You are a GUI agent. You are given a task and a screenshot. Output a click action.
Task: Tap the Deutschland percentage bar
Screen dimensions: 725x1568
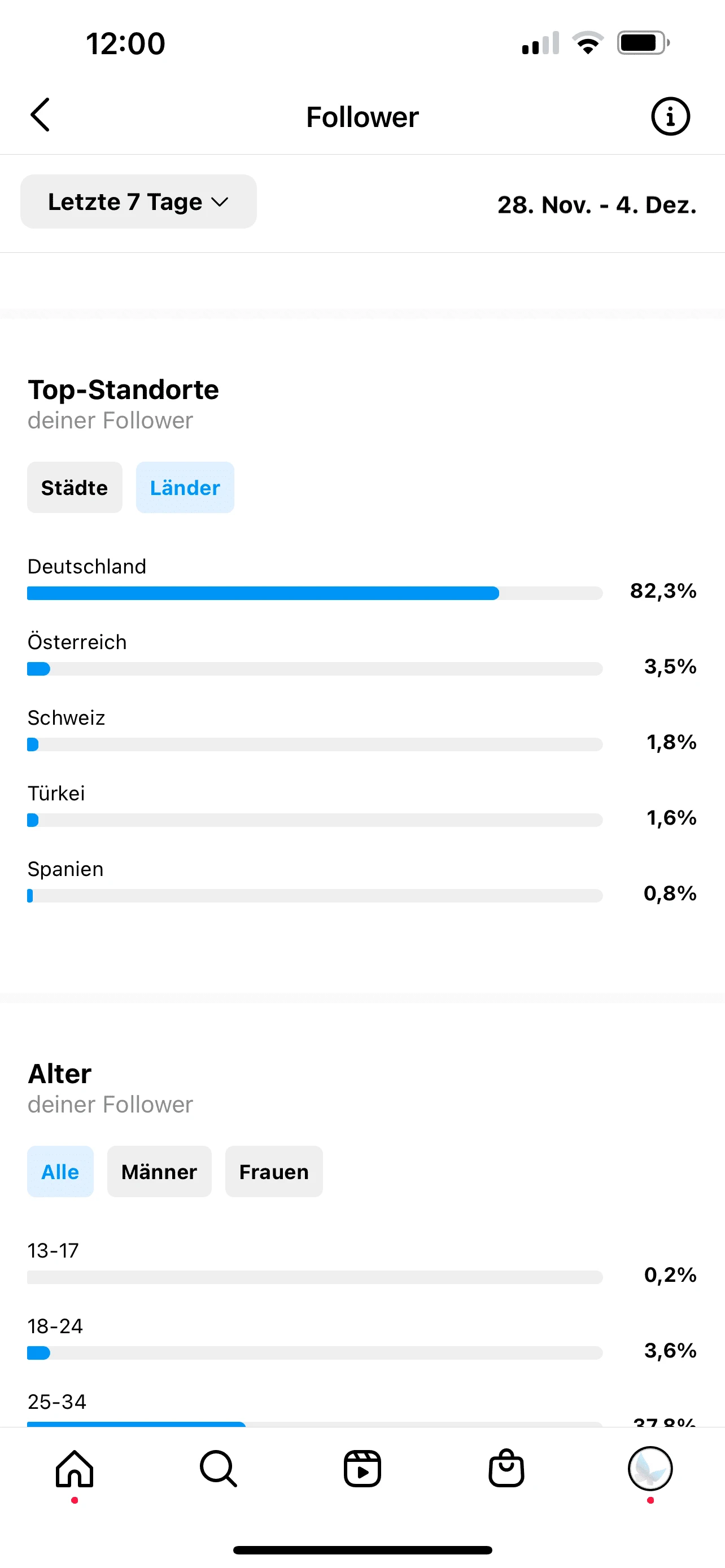pos(314,593)
